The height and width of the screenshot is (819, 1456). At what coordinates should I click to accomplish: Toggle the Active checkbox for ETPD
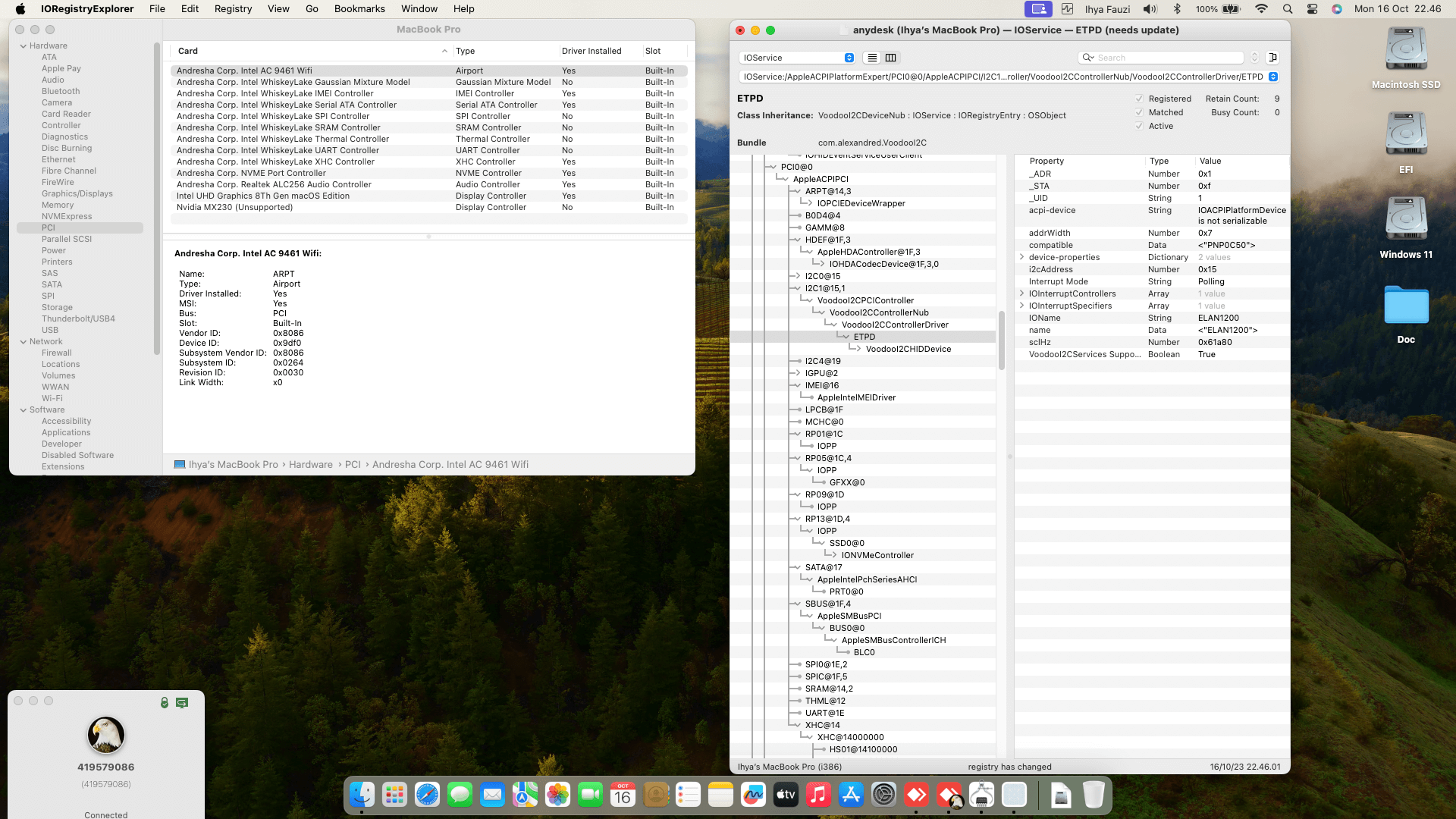[x=1139, y=126]
